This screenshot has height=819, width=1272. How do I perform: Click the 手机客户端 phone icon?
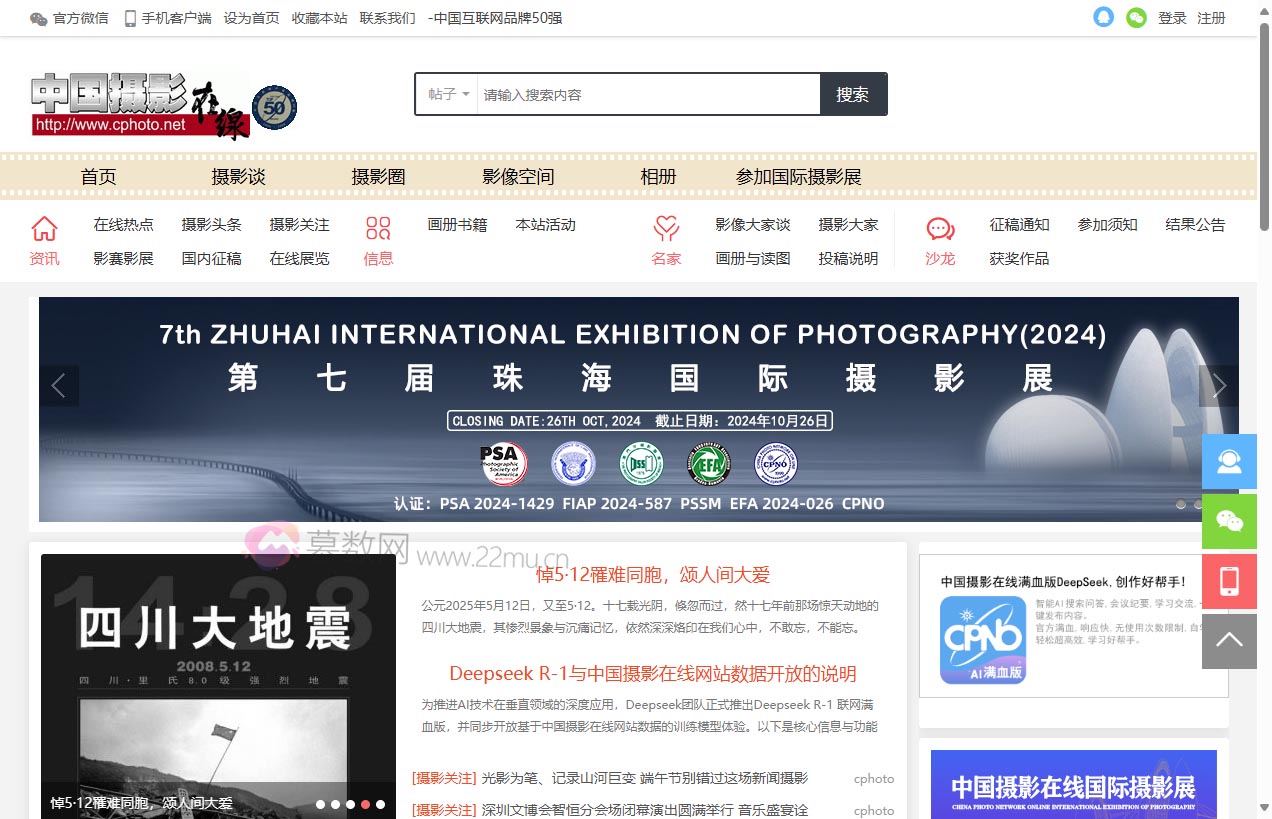[x=129, y=18]
